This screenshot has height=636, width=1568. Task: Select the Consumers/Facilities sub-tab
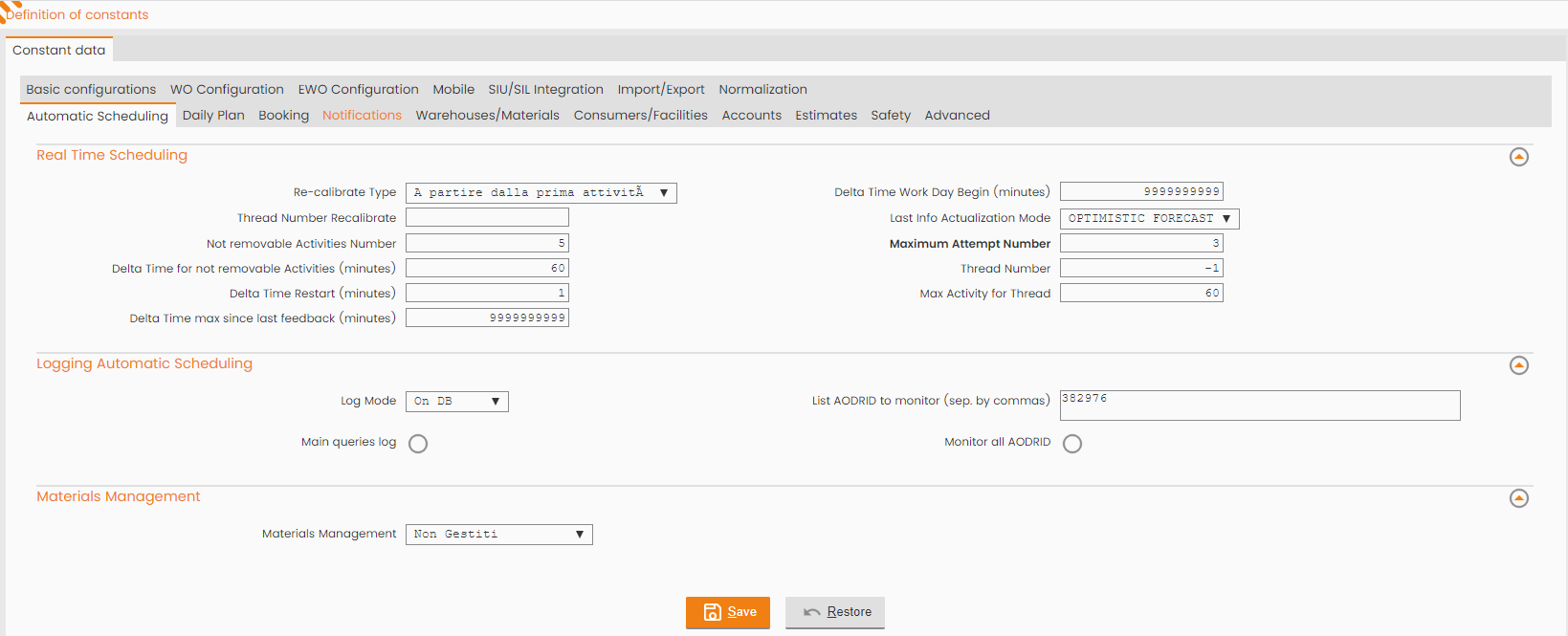pyautogui.click(x=641, y=115)
